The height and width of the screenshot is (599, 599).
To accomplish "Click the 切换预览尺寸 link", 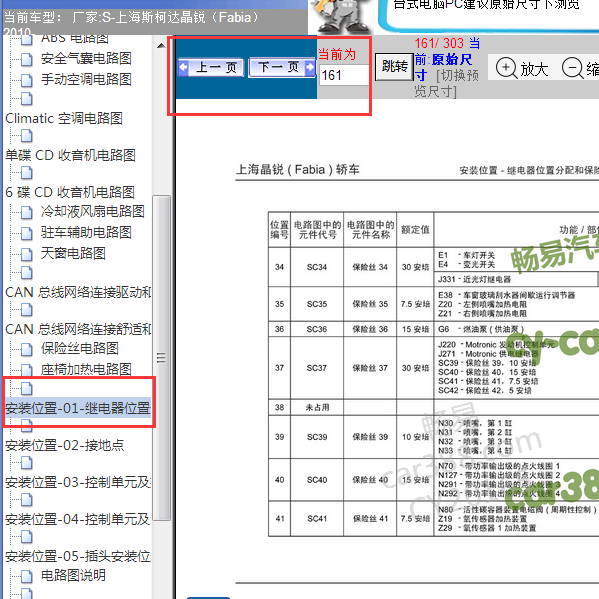I will (x=447, y=83).
